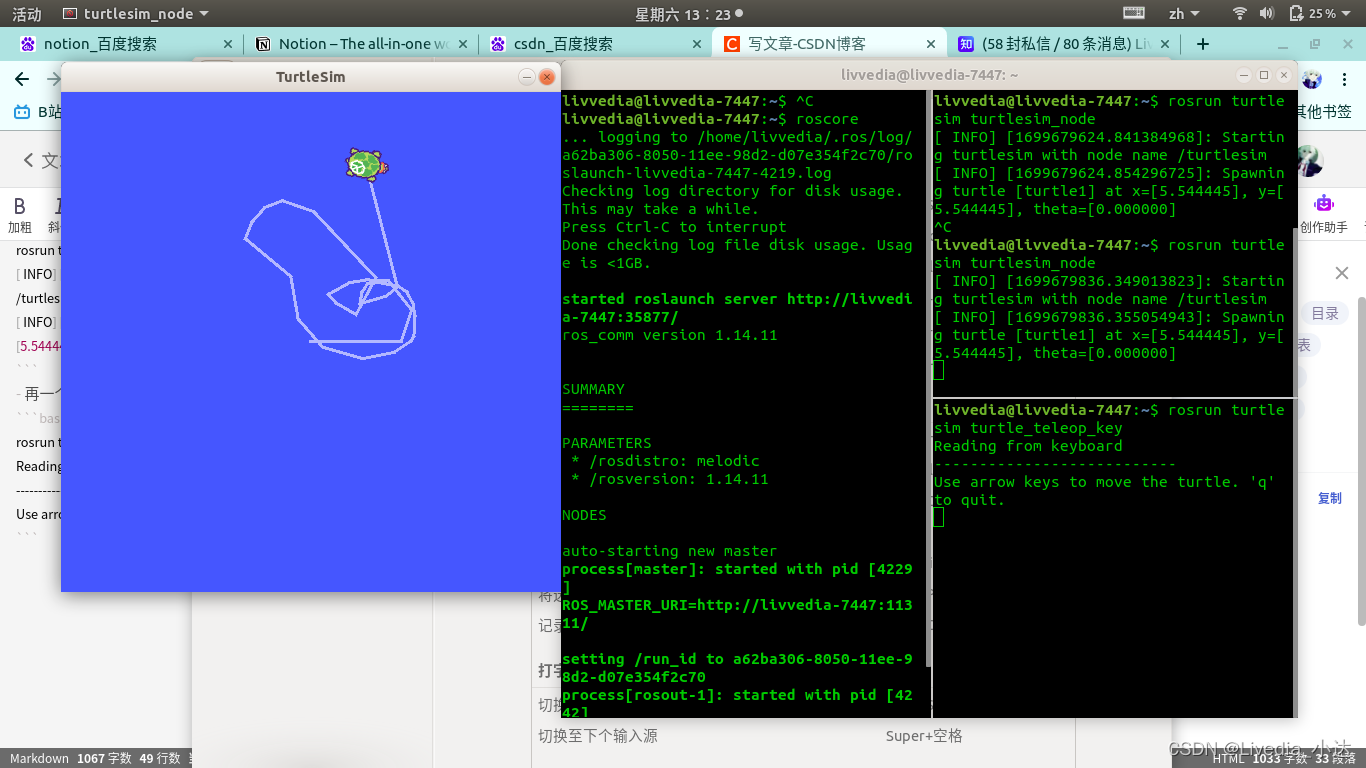The height and width of the screenshot is (768, 1366).
Task: Click the TurtleSim window title bar
Action: pos(310,77)
